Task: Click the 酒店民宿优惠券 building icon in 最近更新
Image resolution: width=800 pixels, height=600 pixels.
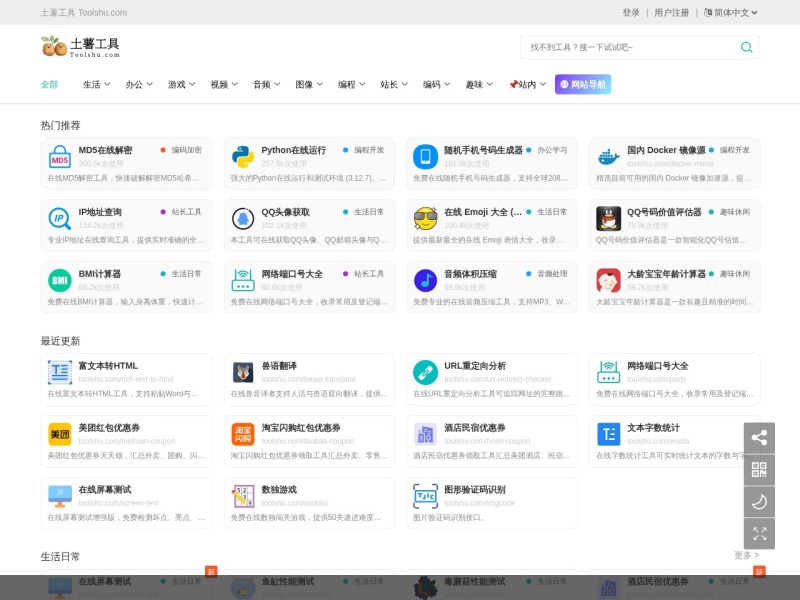Action: point(426,434)
